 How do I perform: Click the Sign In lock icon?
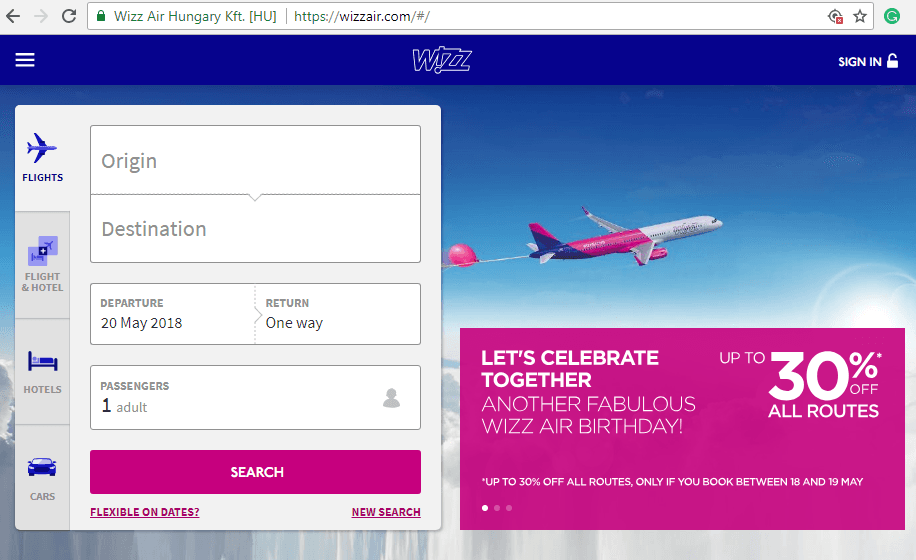tap(893, 61)
